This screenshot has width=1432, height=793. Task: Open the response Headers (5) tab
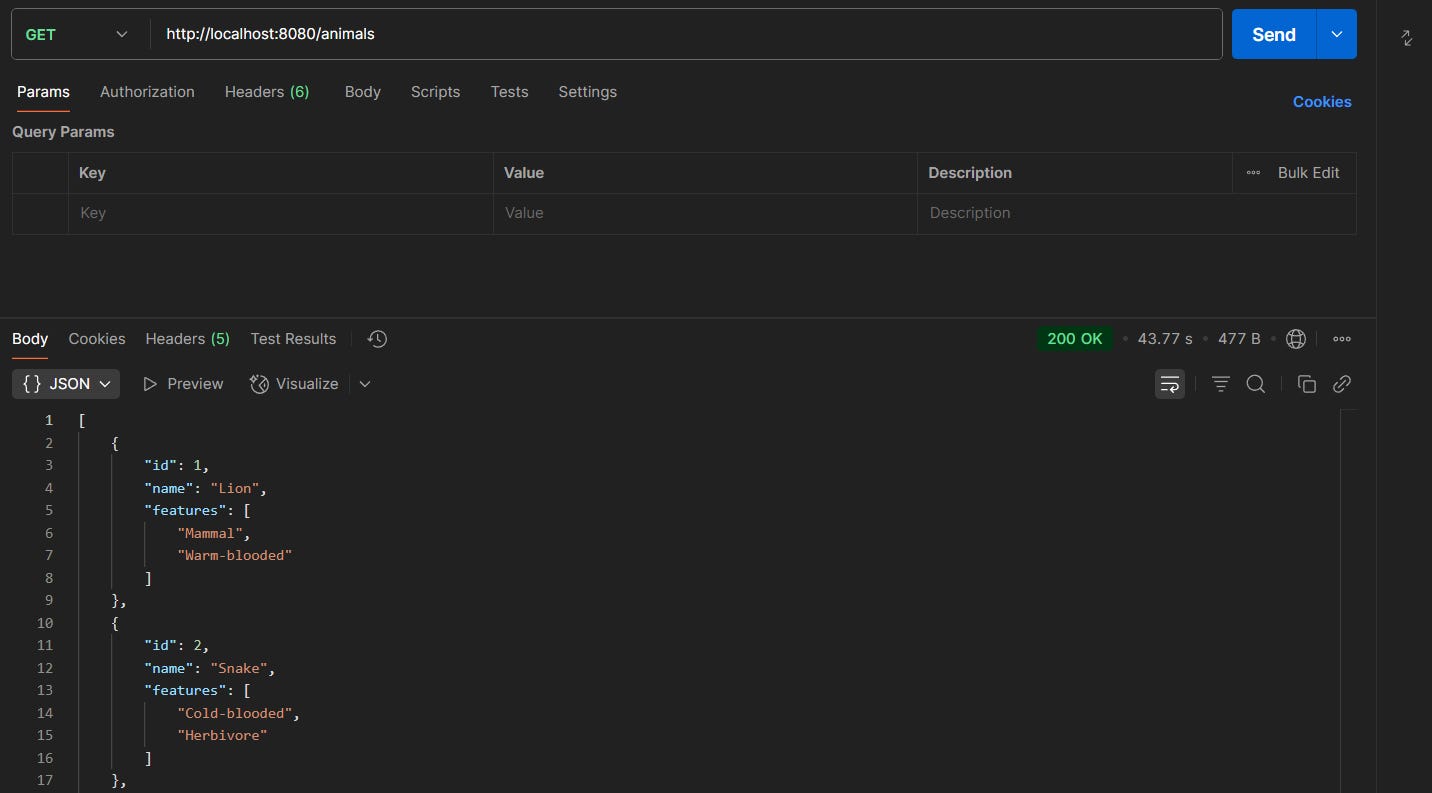(187, 339)
